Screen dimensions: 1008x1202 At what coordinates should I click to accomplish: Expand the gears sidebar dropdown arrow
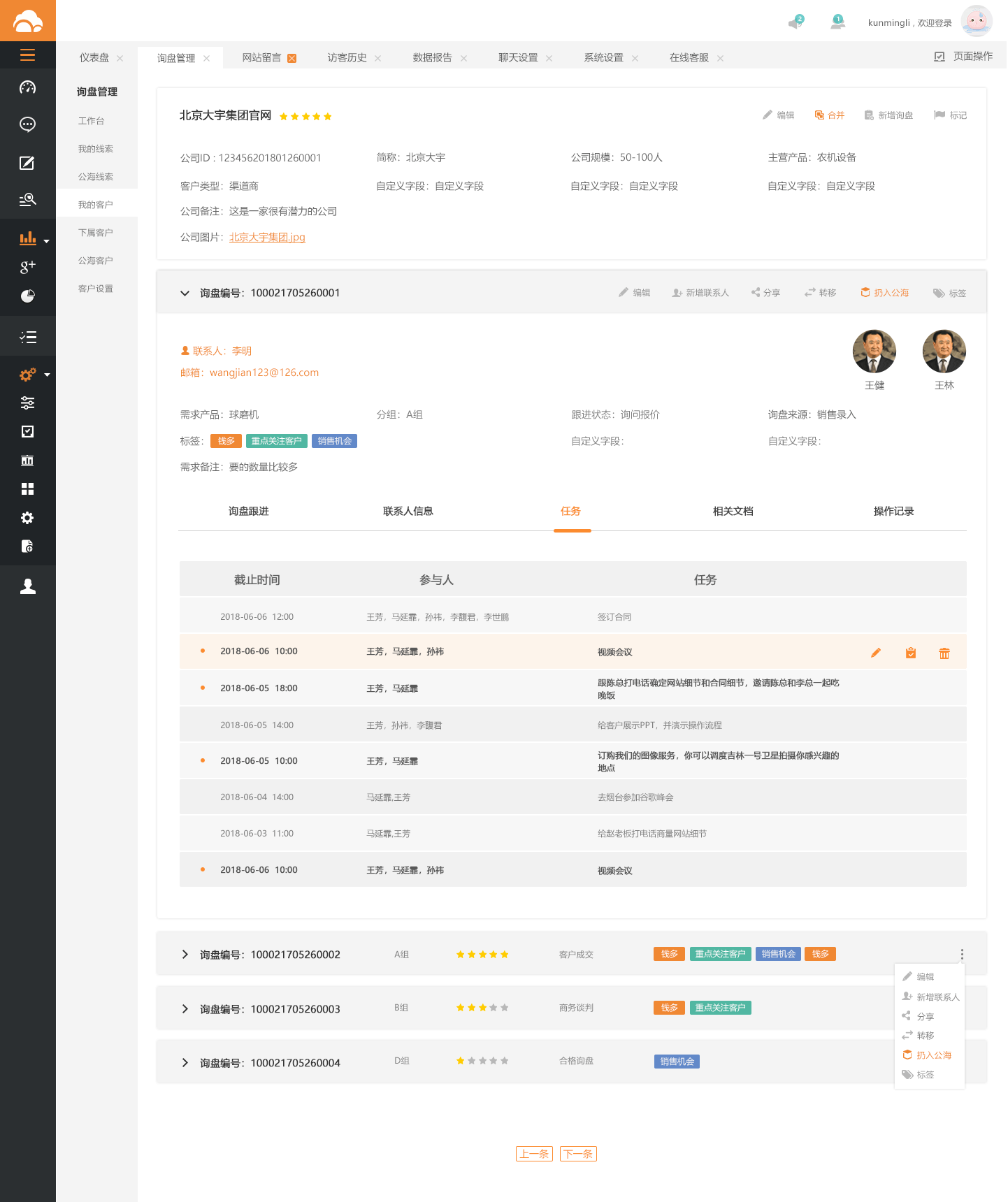click(47, 375)
